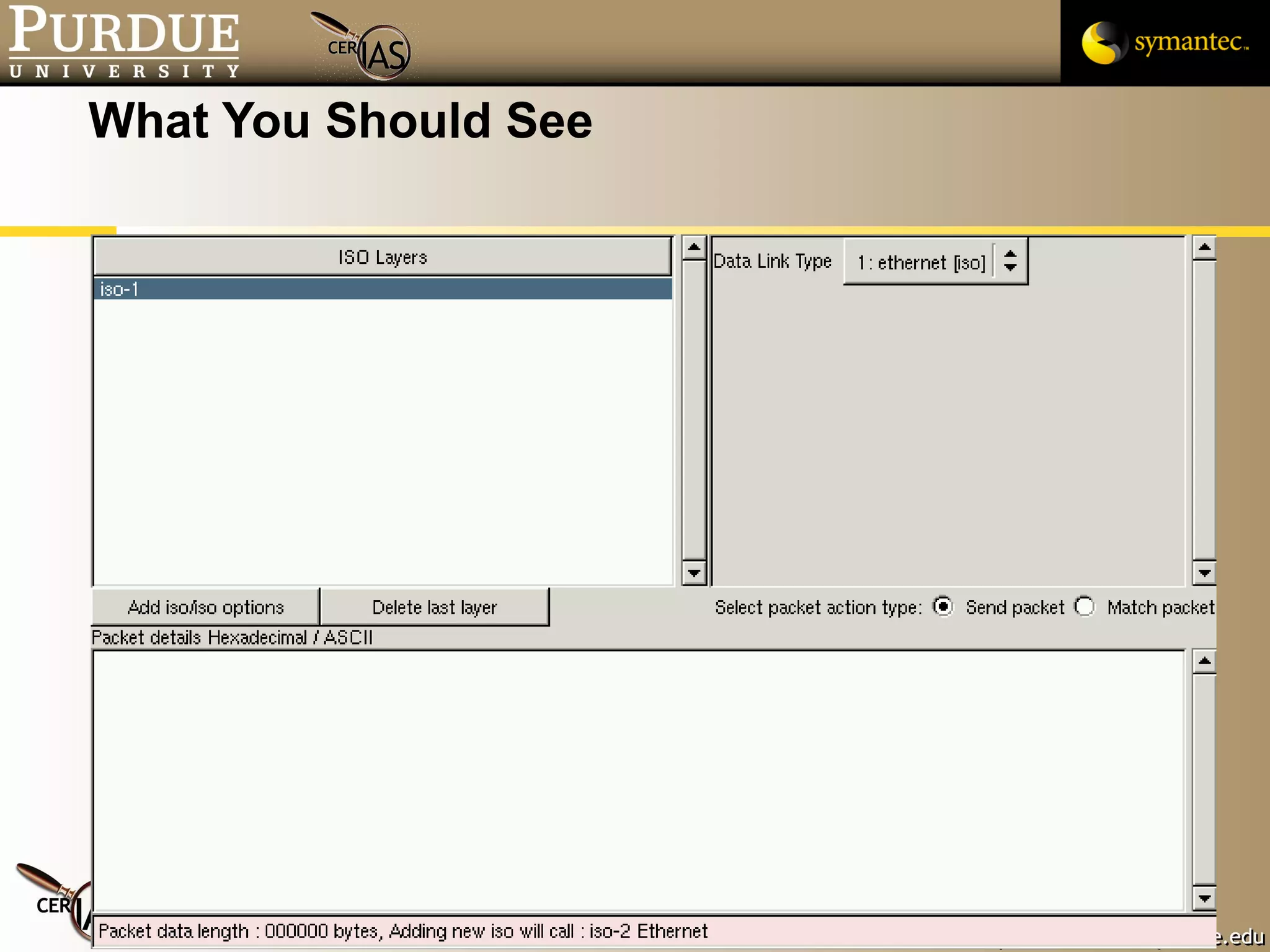Click the Packet details Hexadecimal / ASCII label
This screenshot has height=952, width=1270.
pos(232,637)
